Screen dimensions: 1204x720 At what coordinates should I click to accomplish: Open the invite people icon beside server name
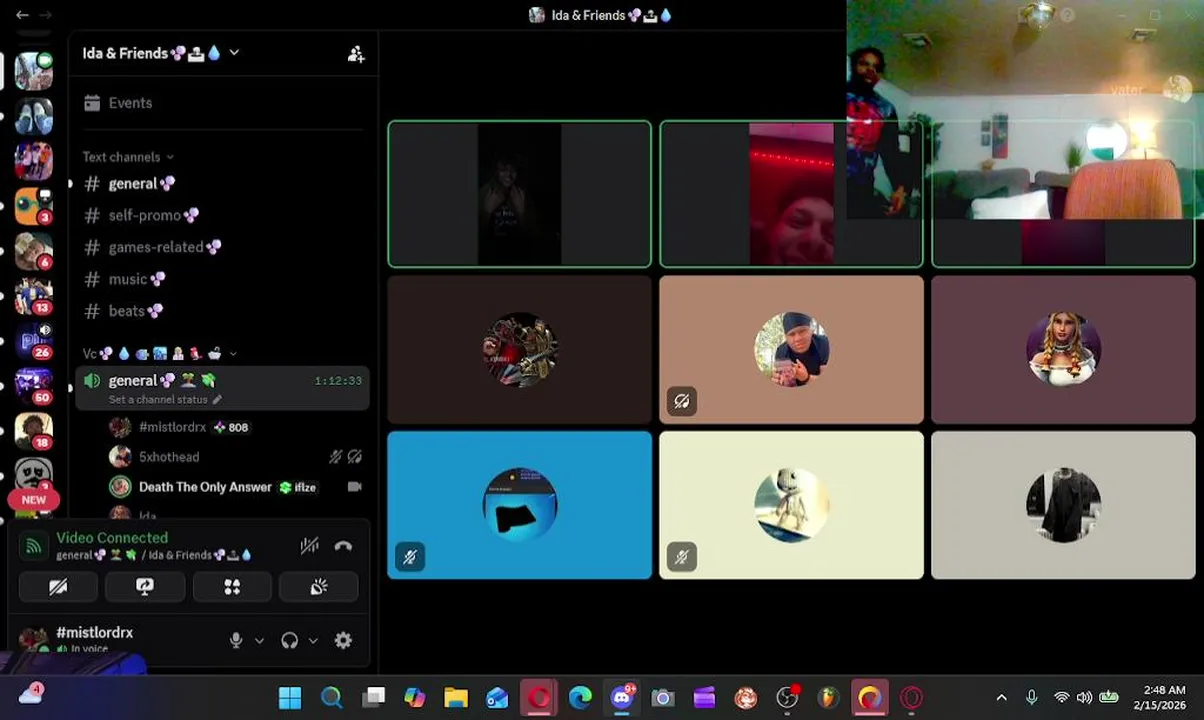click(356, 54)
